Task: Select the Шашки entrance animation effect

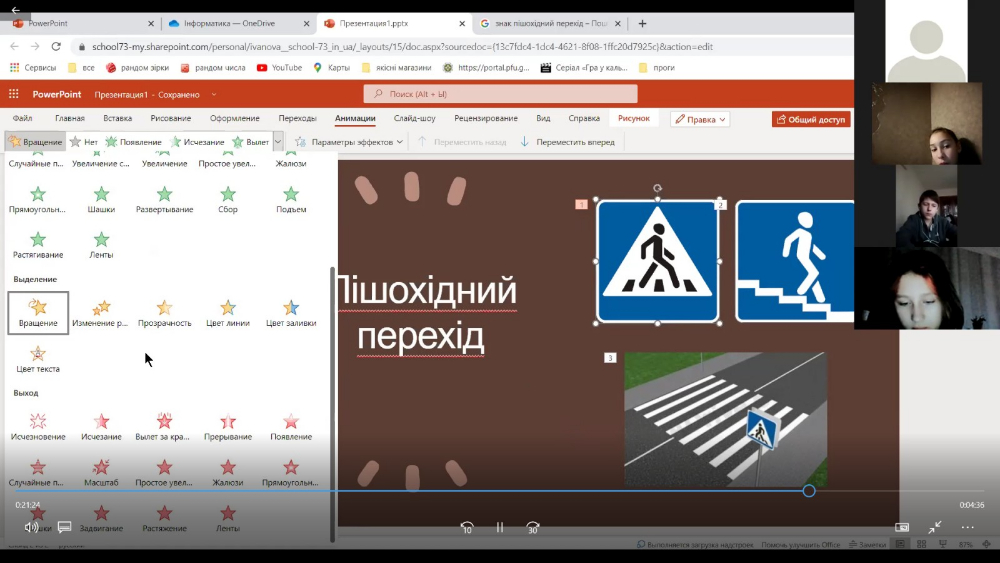Action: [x=101, y=200]
